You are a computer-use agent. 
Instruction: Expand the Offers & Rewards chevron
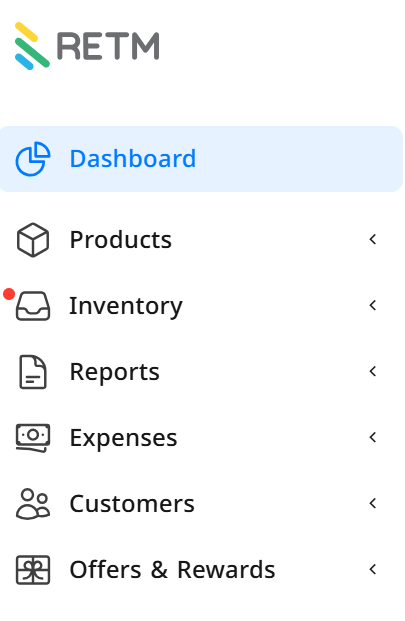coord(373,569)
